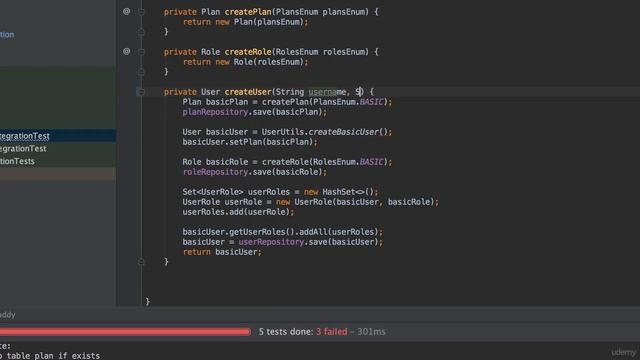This screenshot has width=640, height=360.
Task: Place cursor on 'createUser' method name declaration
Action: pos(248,92)
